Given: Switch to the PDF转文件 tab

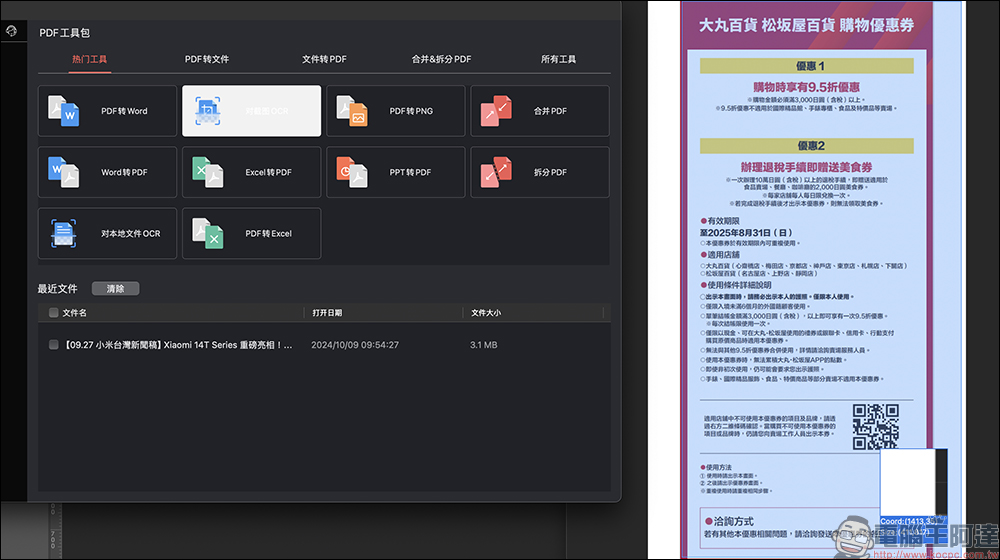Looking at the screenshot, I should (x=207, y=59).
